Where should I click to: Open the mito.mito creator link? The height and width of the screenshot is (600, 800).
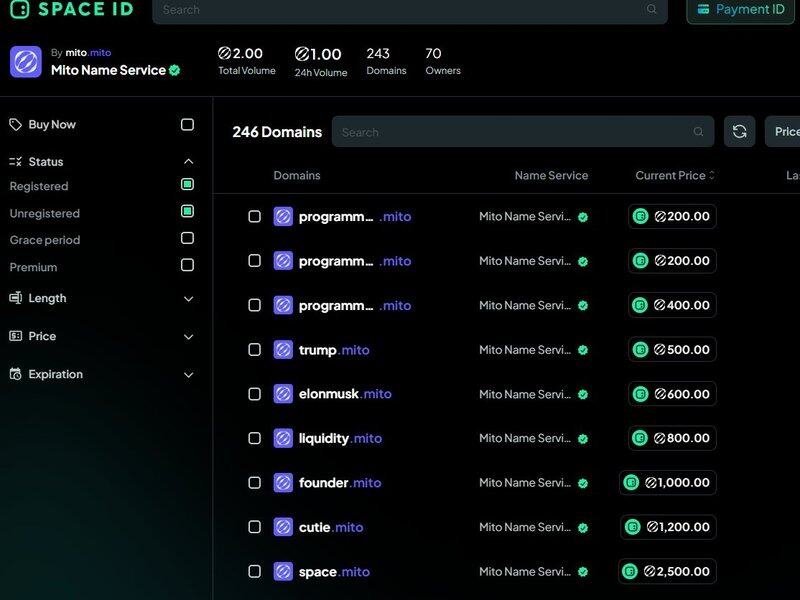click(x=88, y=53)
